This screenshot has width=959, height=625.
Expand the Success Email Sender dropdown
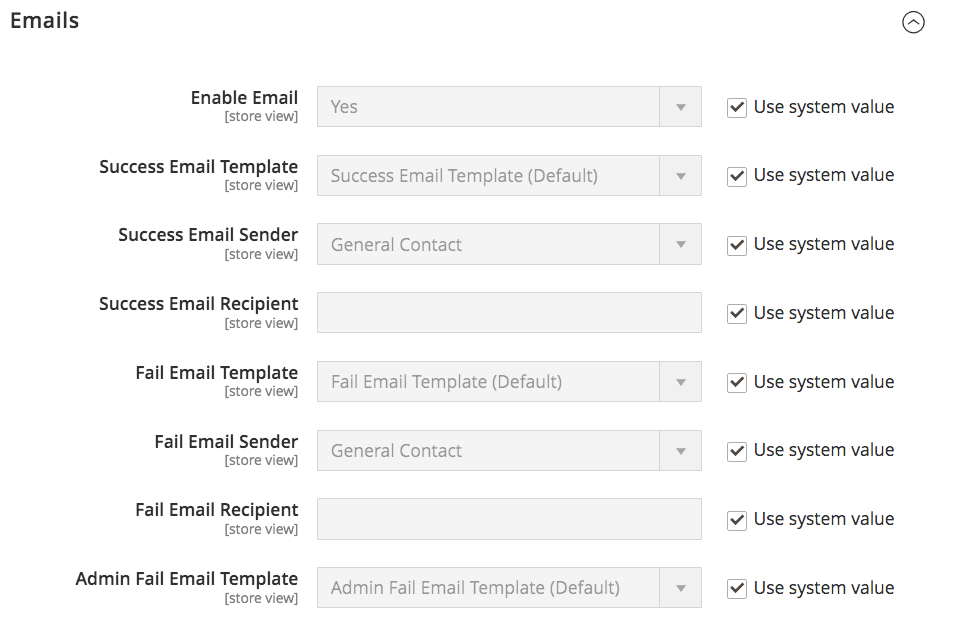(x=509, y=245)
